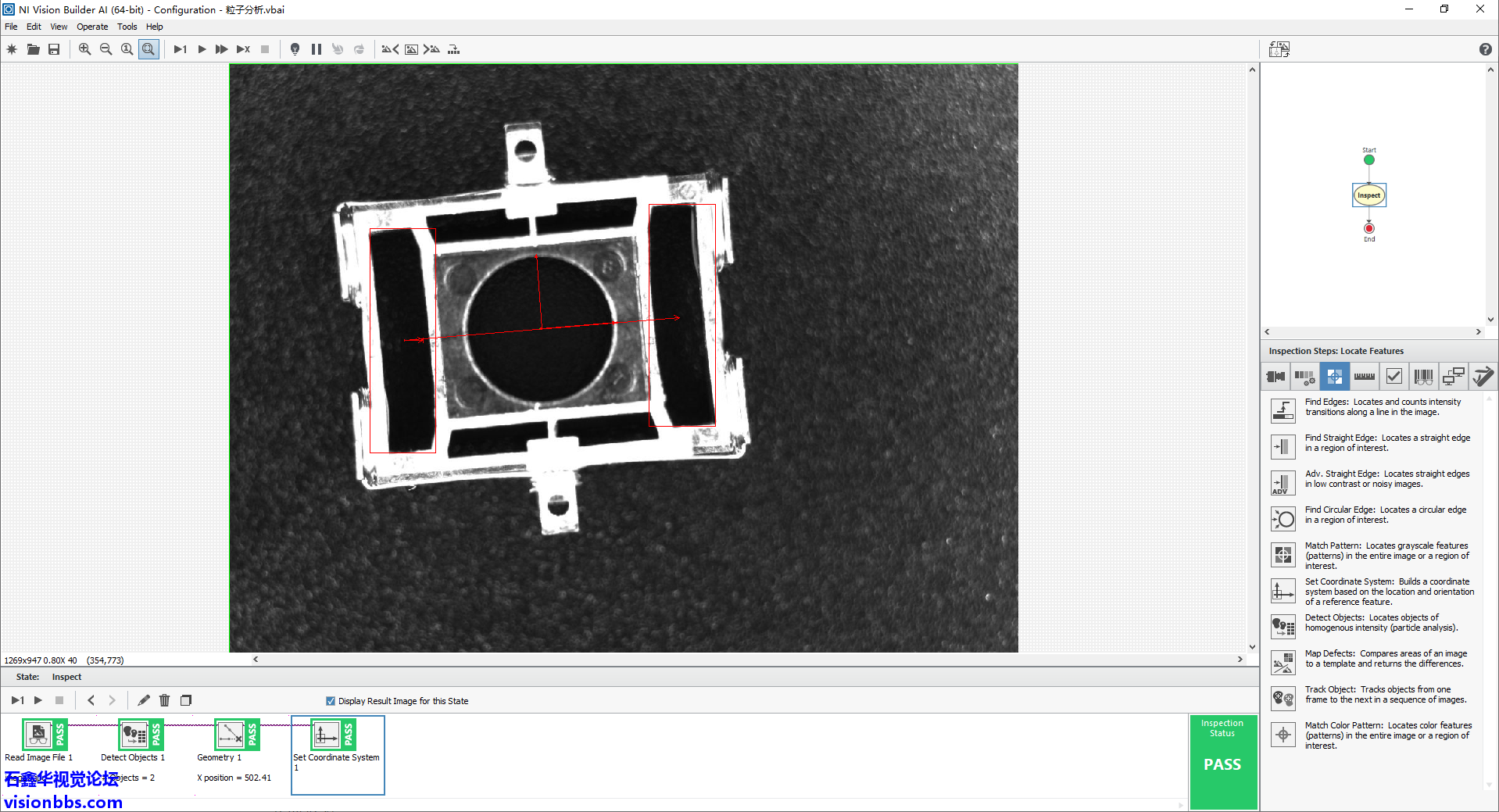Toggle state diagram view icon
The image size is (1499, 812).
[1279, 49]
